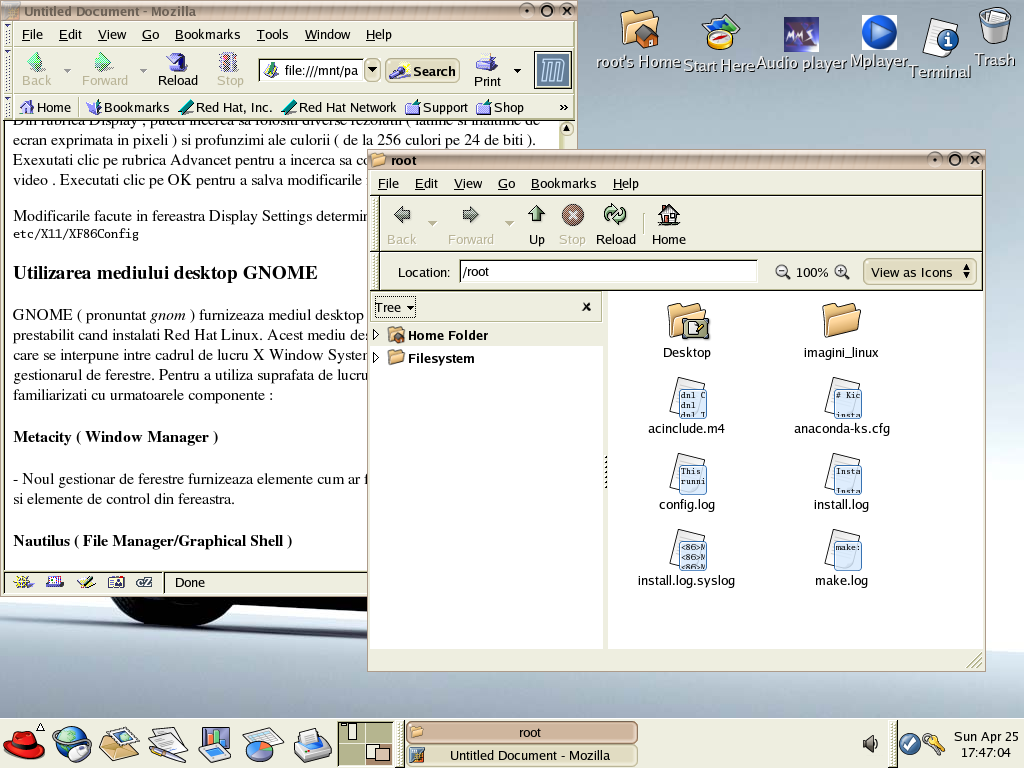
Task: Open the File menu in root window
Action: point(388,184)
